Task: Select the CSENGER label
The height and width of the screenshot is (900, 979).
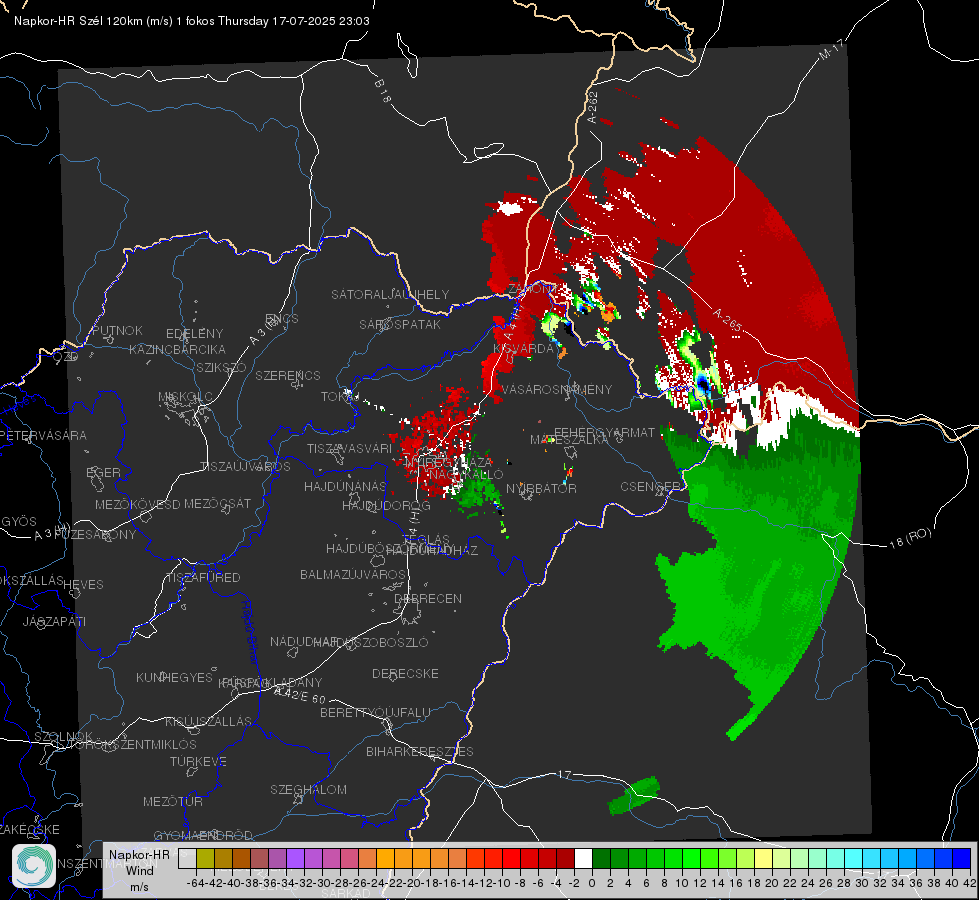Action: pyautogui.click(x=650, y=487)
